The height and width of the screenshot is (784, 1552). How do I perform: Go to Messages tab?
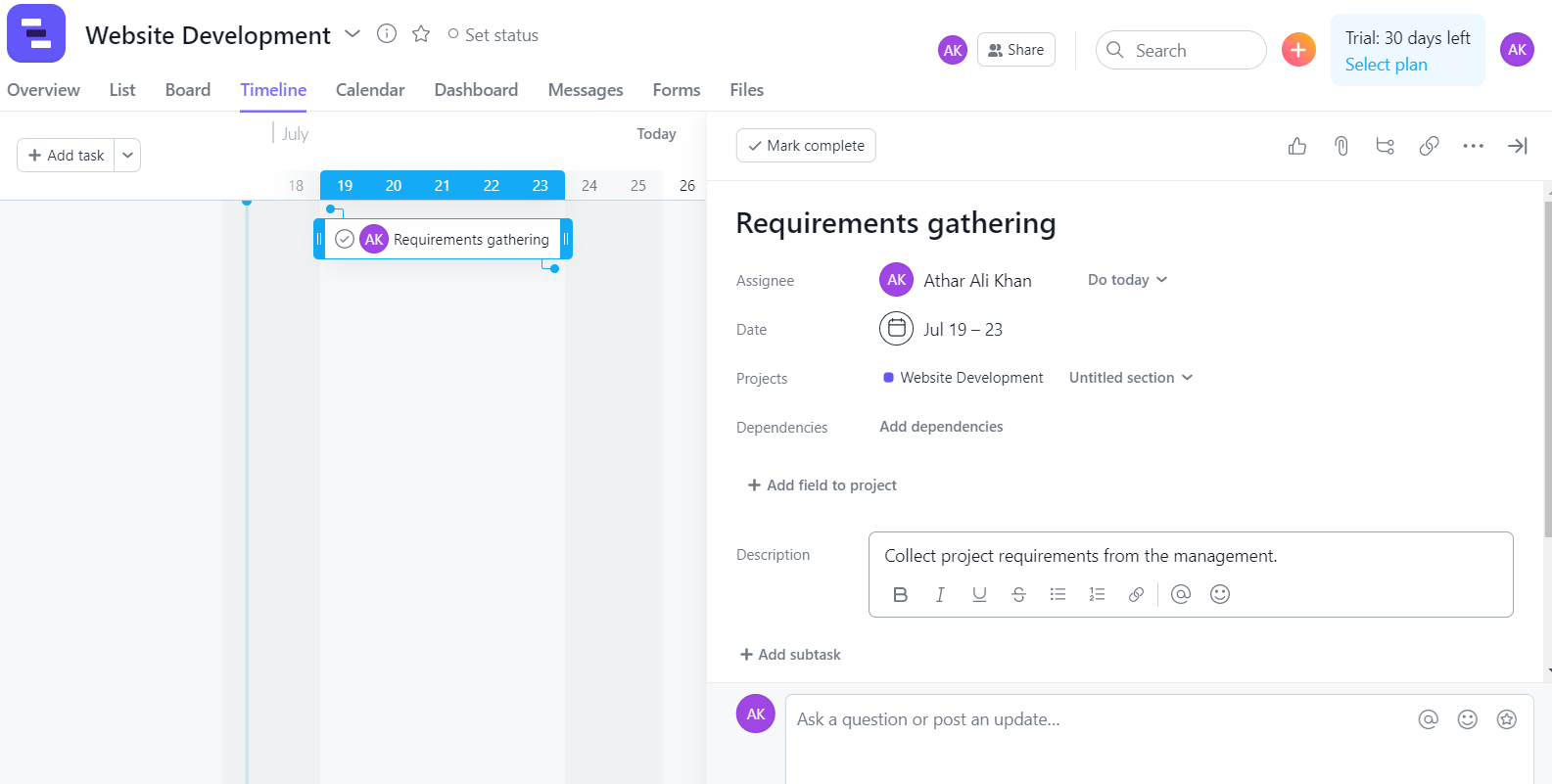click(586, 90)
